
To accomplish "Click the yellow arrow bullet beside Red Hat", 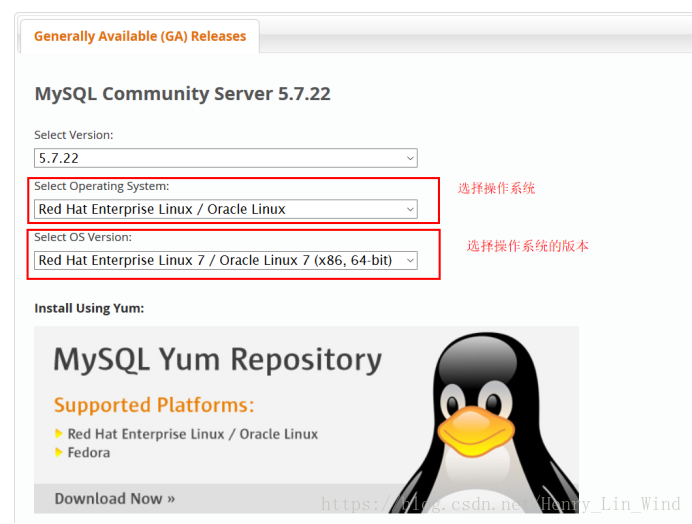I will click(59, 434).
